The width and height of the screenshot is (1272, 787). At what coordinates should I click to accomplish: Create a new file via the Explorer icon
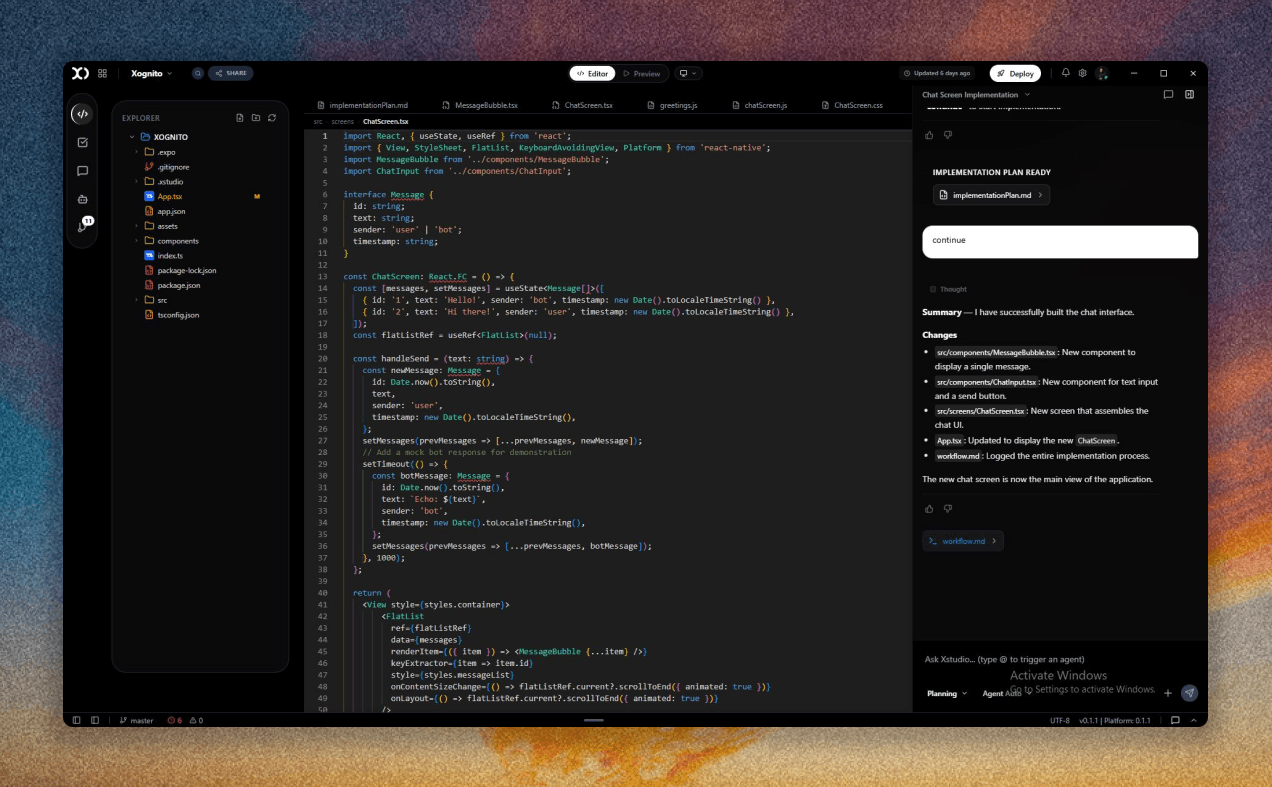click(x=240, y=117)
